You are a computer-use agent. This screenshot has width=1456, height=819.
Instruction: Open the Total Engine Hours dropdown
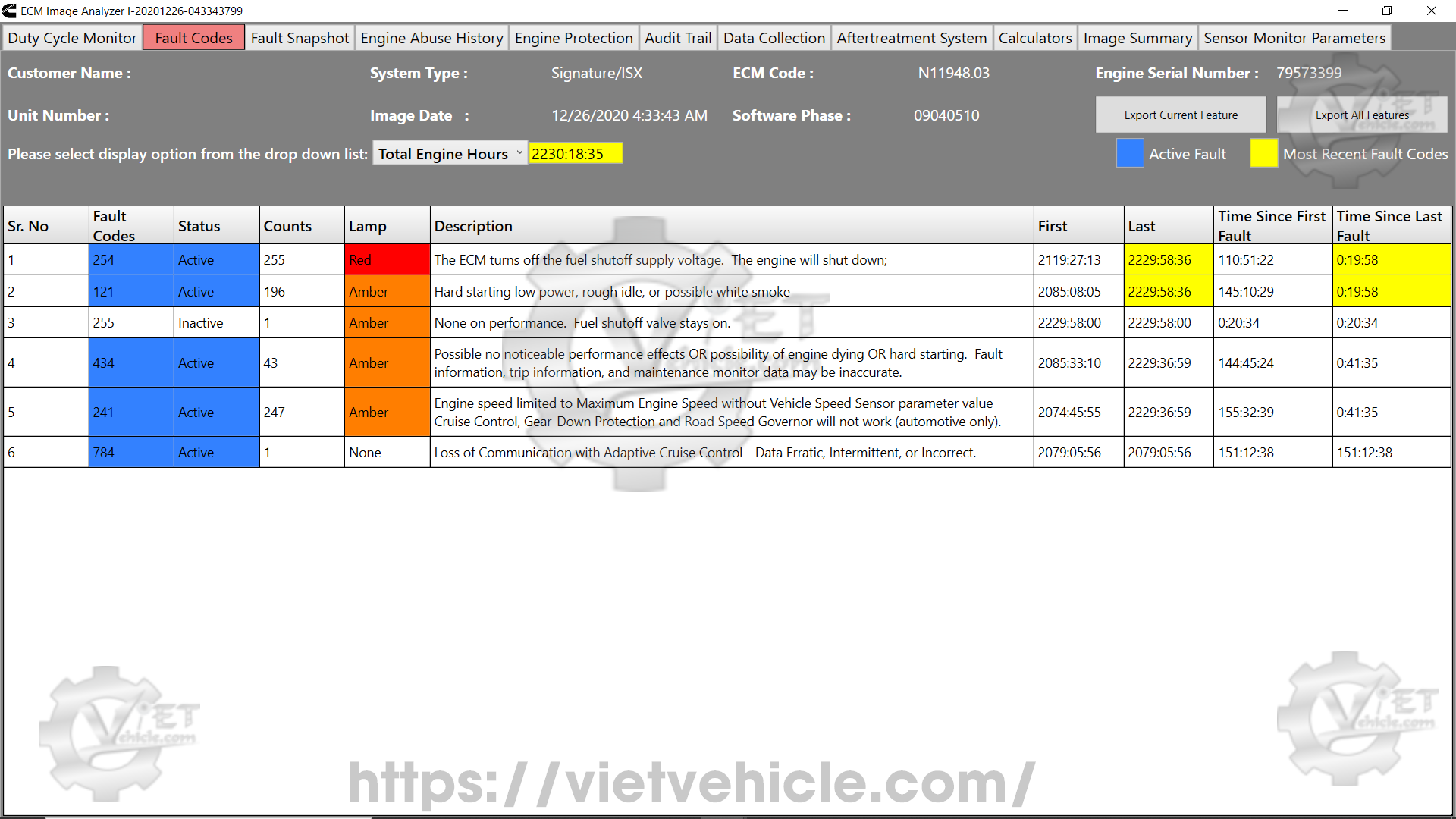(x=450, y=154)
